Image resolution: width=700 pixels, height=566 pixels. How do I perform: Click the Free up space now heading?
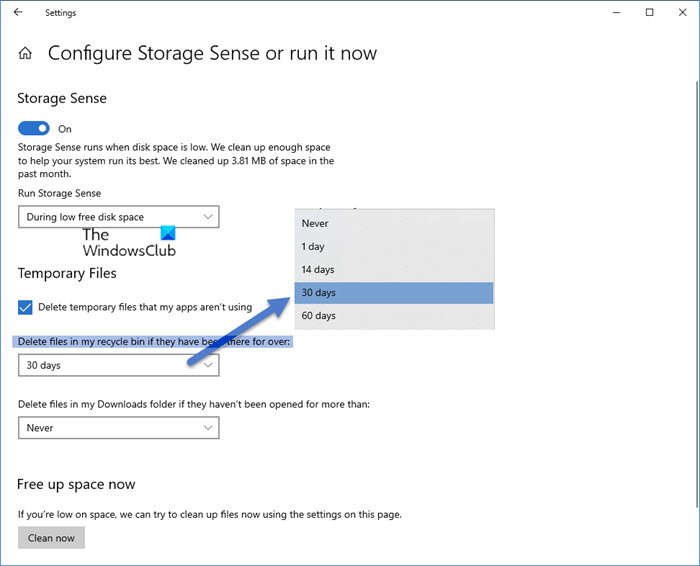pos(76,484)
